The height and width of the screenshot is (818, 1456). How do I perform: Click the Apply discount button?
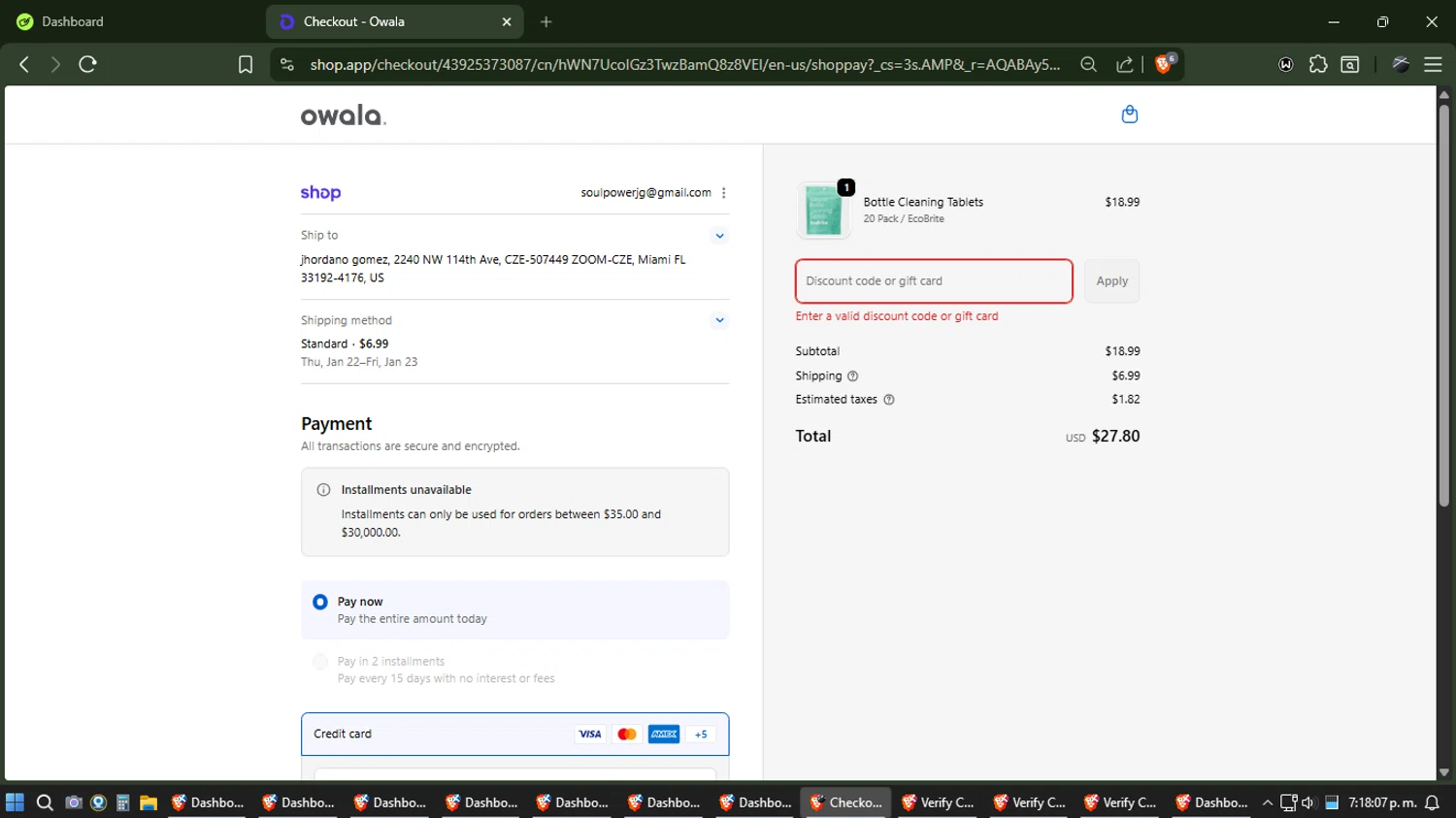point(1112,281)
